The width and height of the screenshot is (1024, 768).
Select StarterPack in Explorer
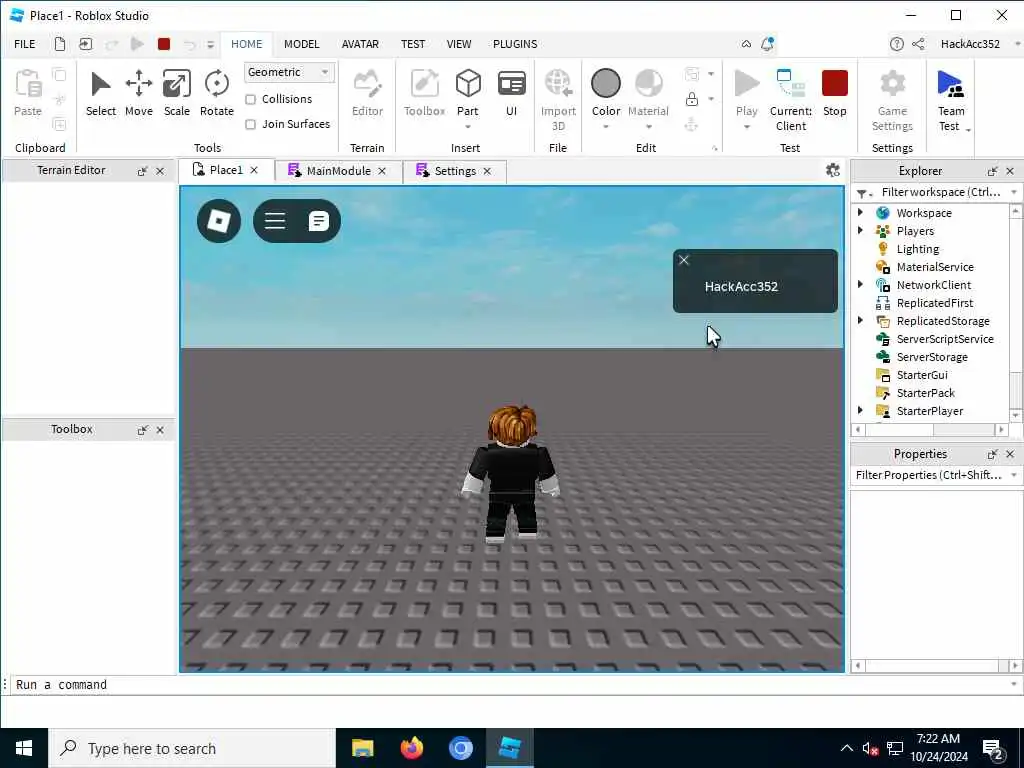pos(925,392)
